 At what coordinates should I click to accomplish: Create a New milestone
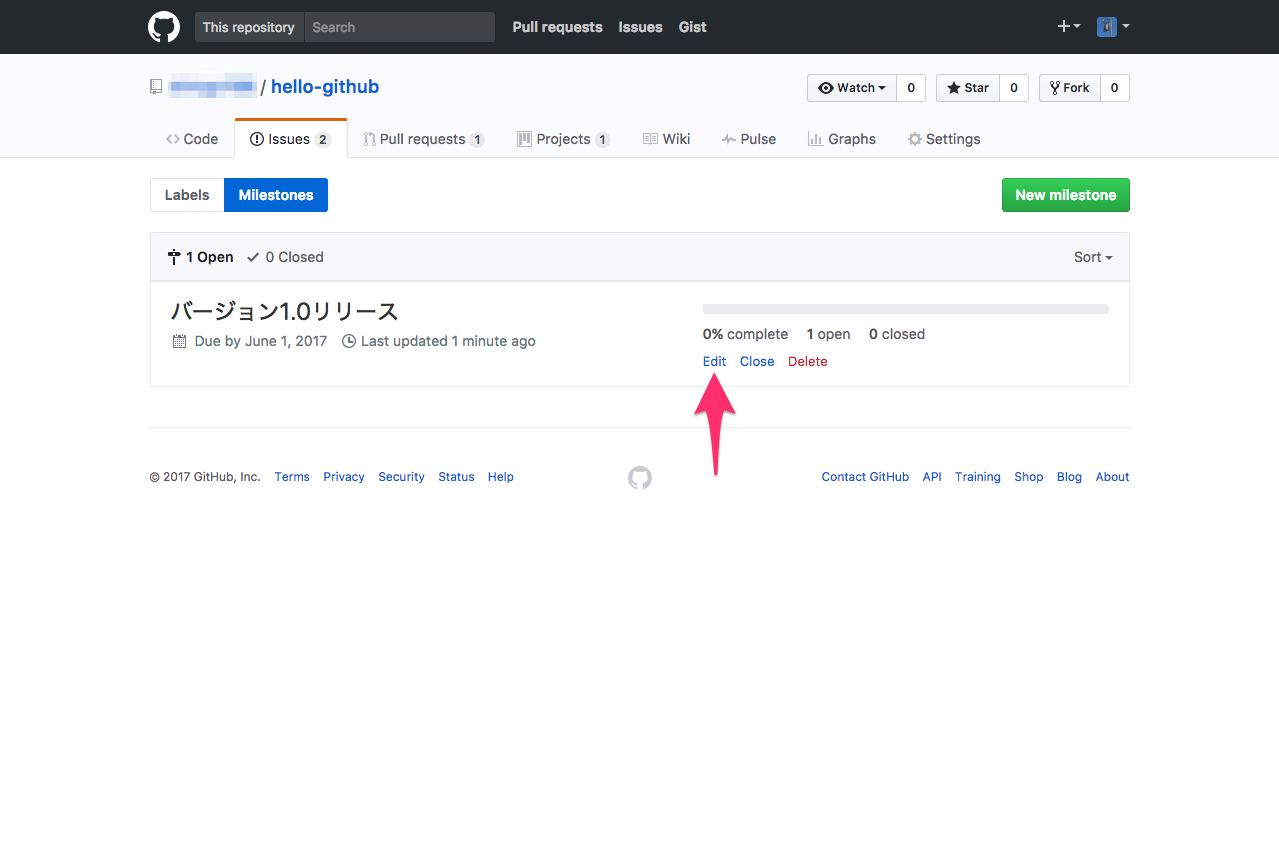(1065, 195)
